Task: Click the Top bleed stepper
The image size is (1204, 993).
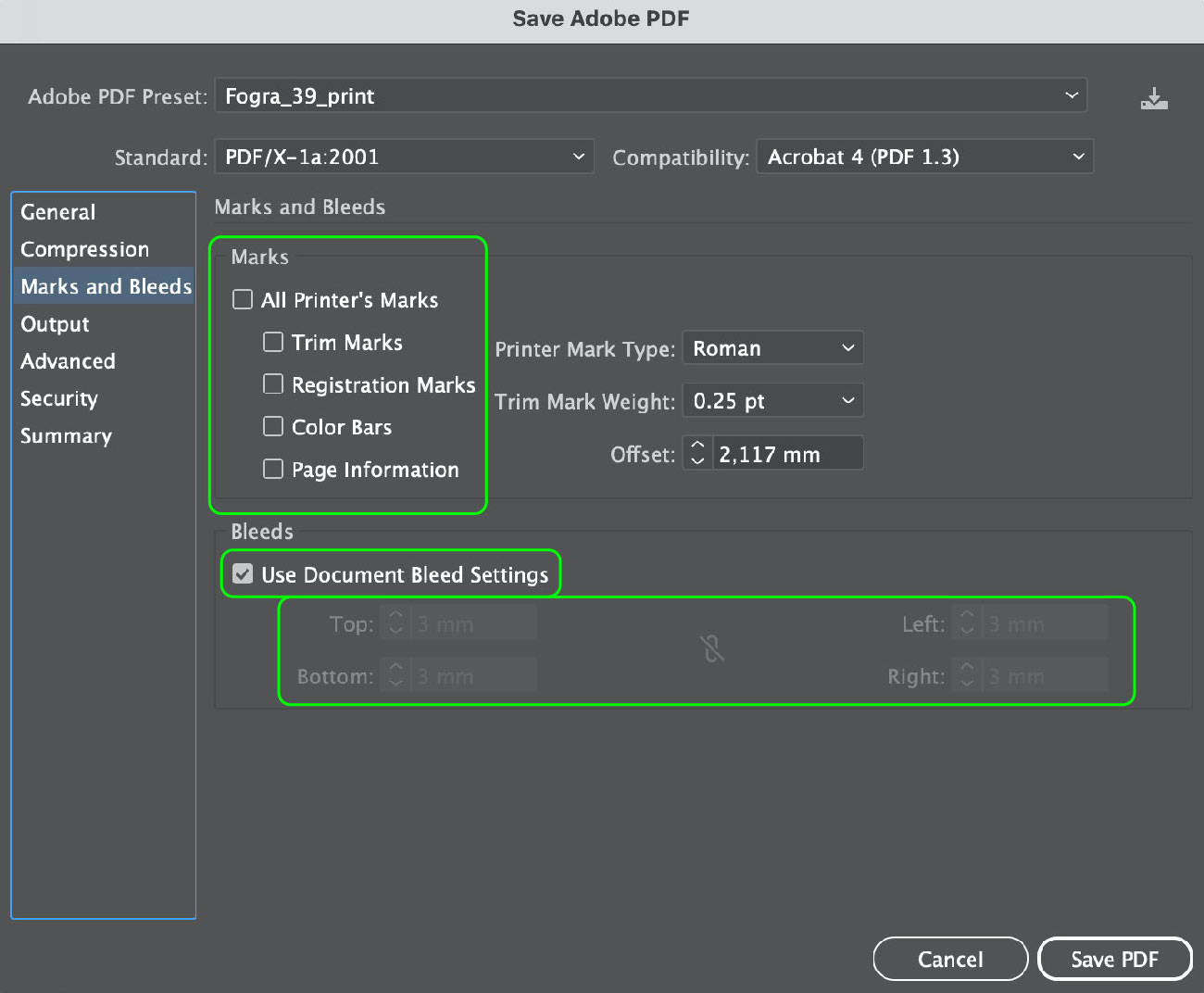Action: 395,623
